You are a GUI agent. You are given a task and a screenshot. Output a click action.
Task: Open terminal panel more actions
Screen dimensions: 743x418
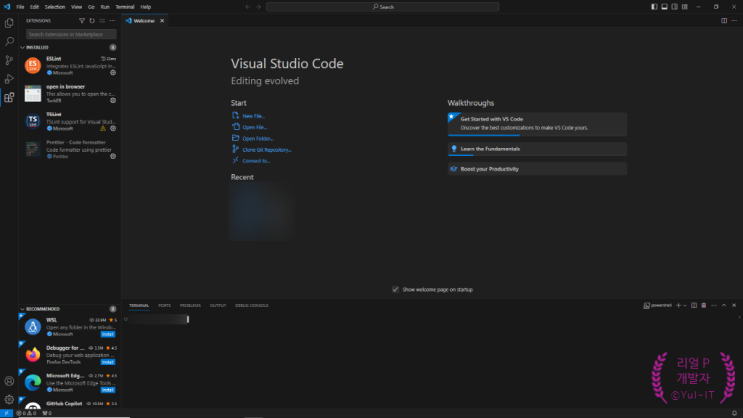pyautogui.click(x=714, y=306)
